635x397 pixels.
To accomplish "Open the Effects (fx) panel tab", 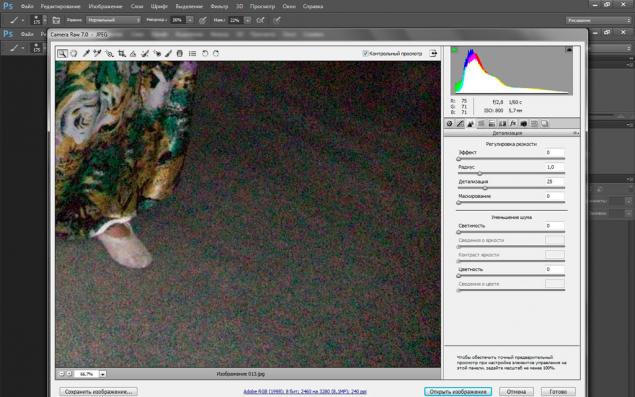I will coord(513,124).
